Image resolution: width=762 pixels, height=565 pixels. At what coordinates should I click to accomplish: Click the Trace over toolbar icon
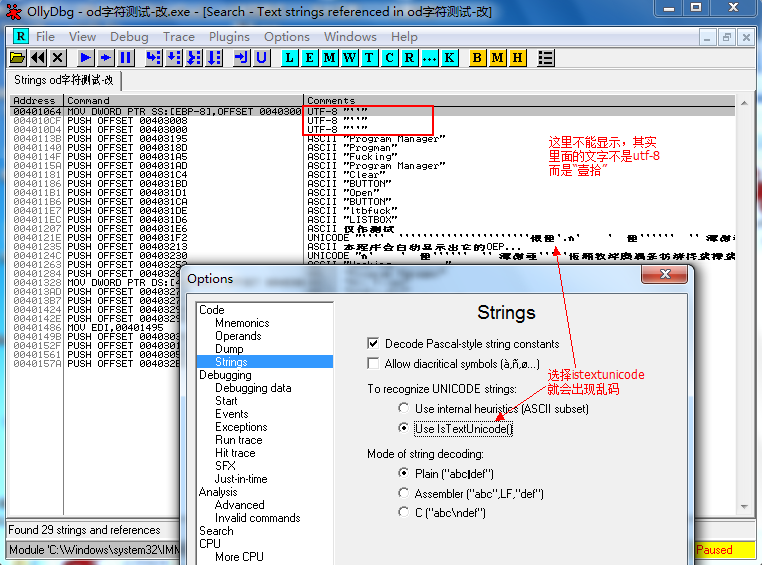tap(214, 58)
